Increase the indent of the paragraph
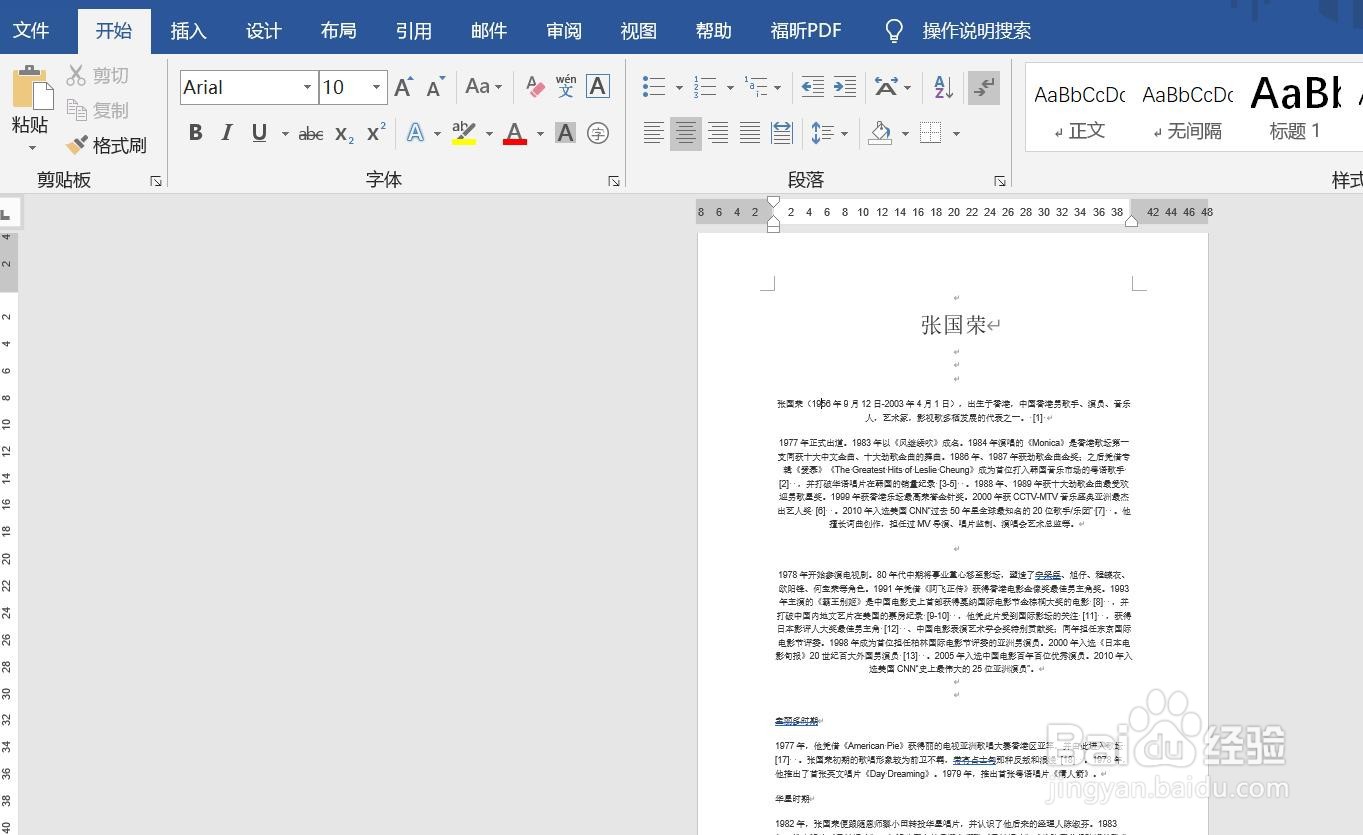This screenshot has height=835, width=1363. (843, 87)
